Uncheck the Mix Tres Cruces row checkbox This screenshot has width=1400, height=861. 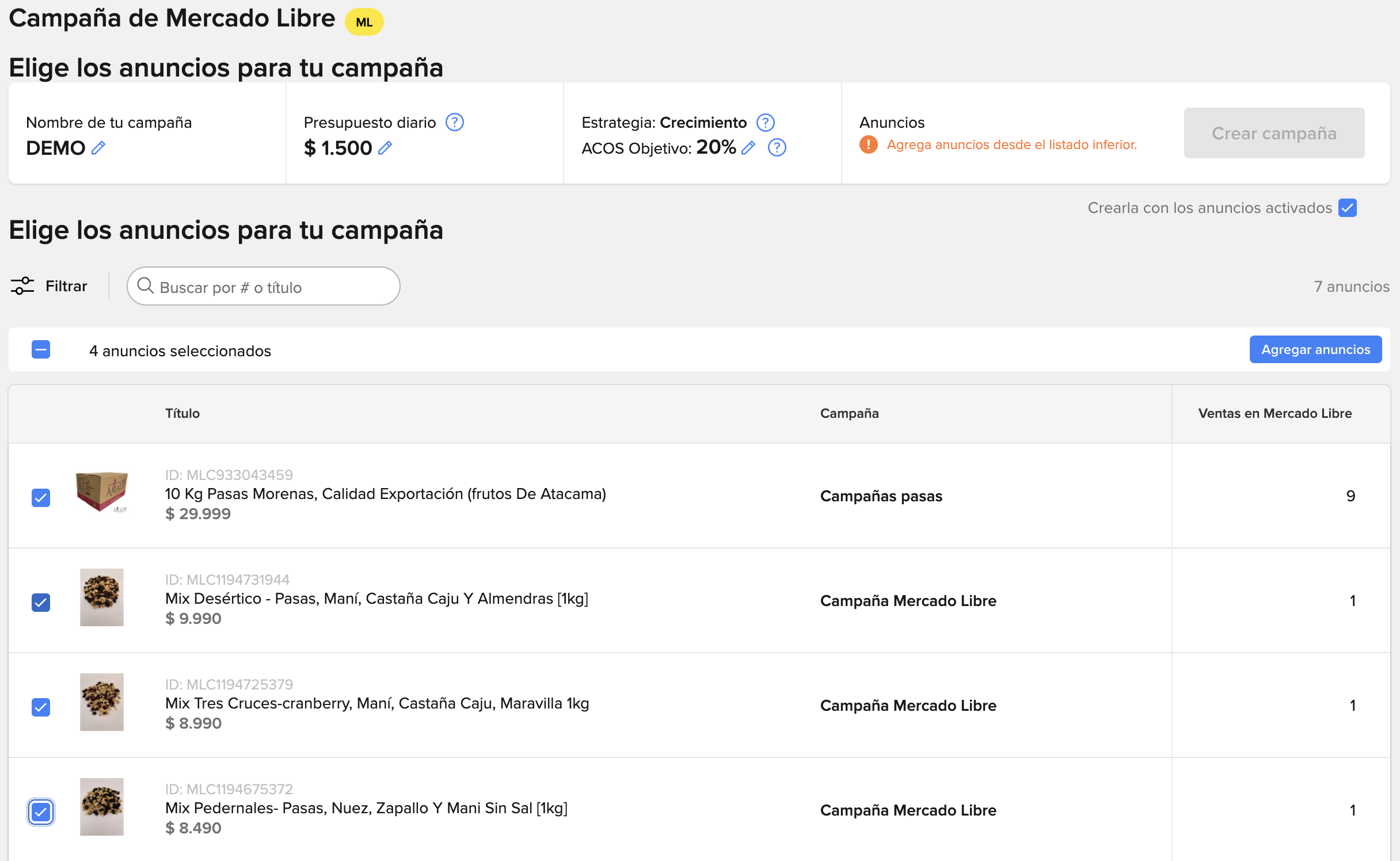[x=41, y=707]
